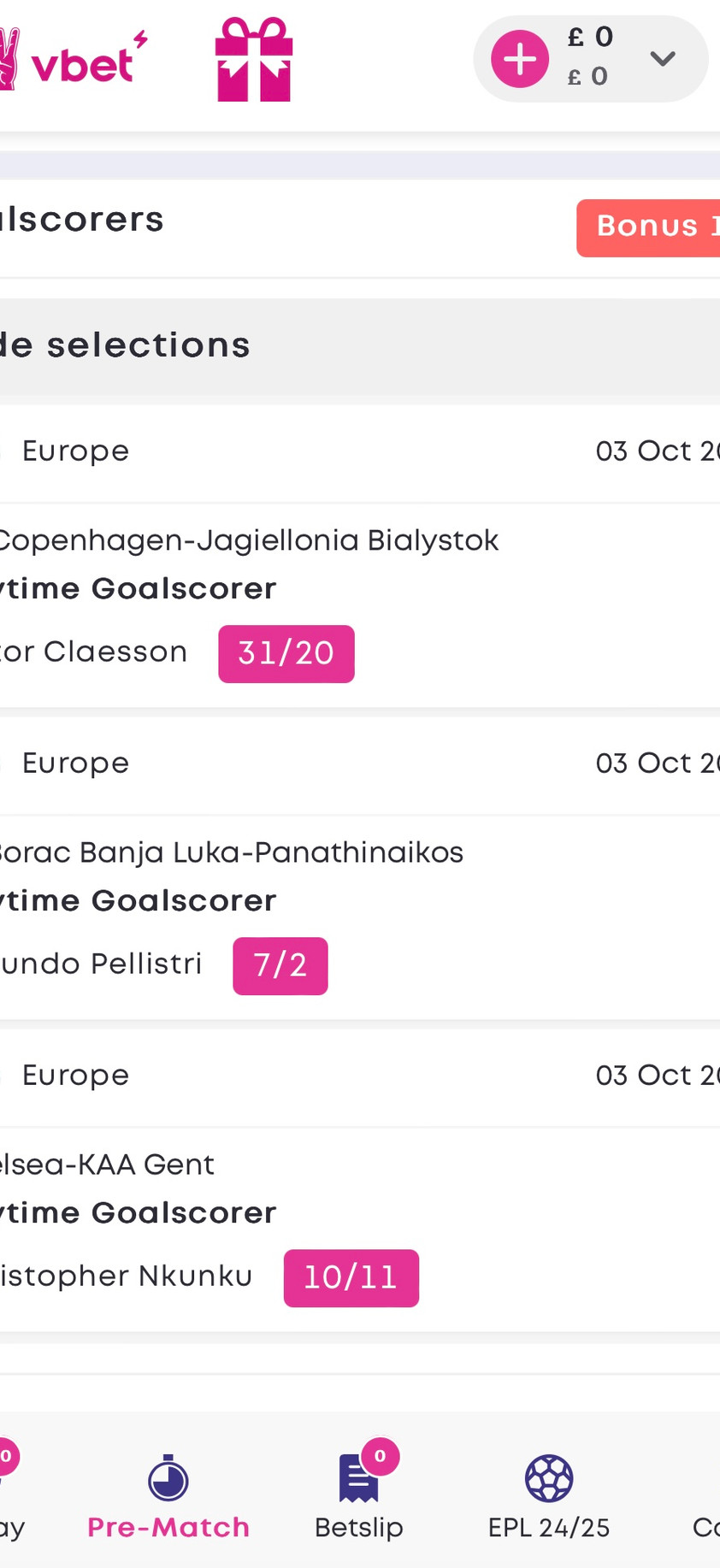This screenshot has height=1568, width=720.
Task: Open the Chelsea-KAA Gent match
Action: click(x=107, y=1165)
